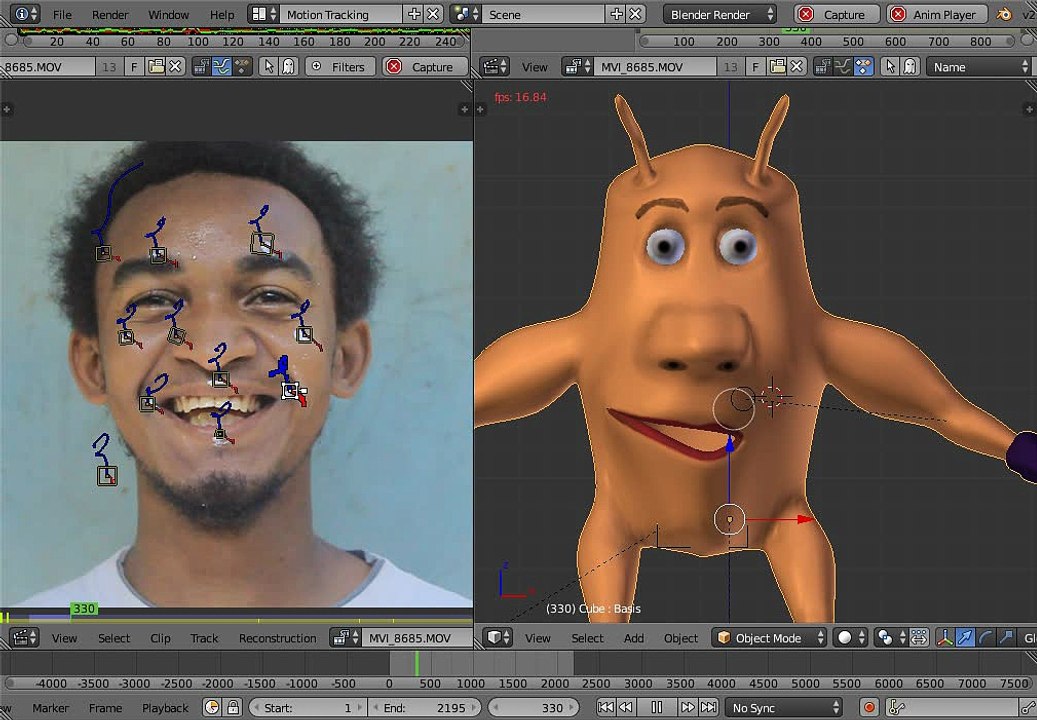
Task: Switch left editor to Graph view mode
Action: click(222, 67)
